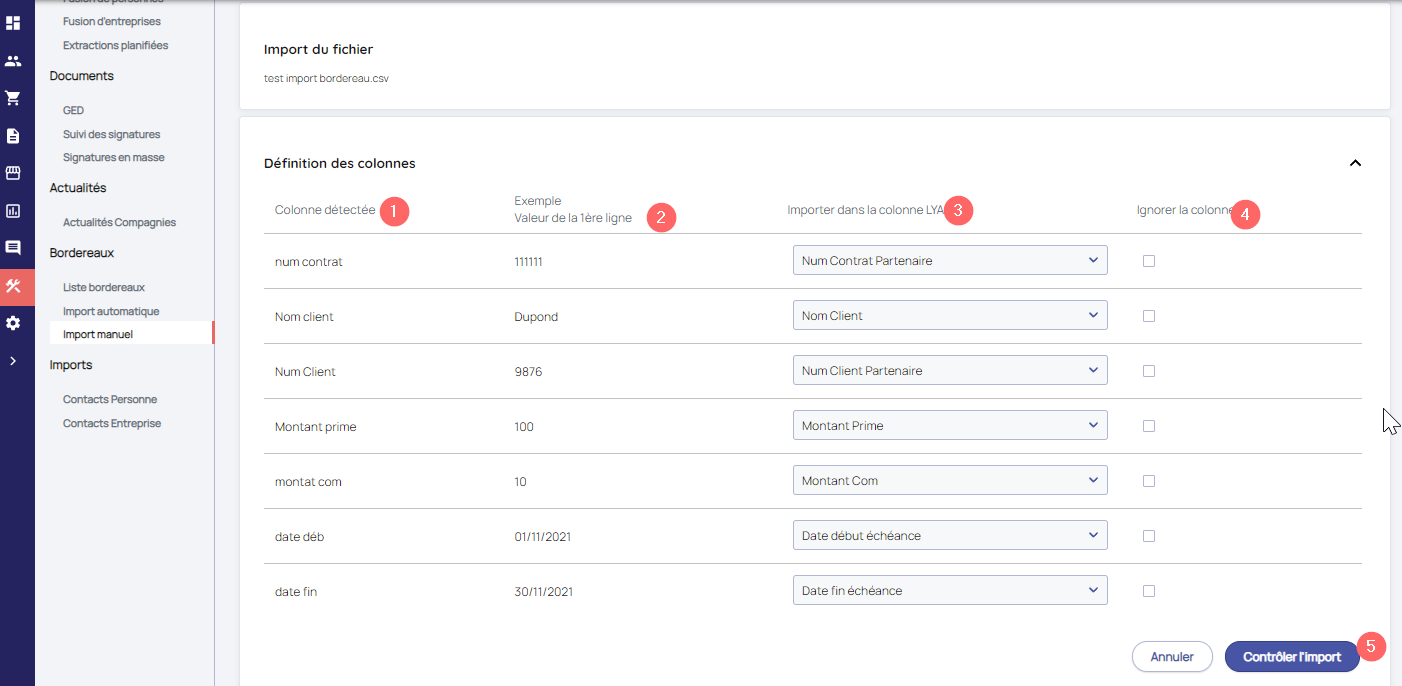1402x686 pixels.
Task: Expand the sidebar with the chevron arrow
Action: 13,361
